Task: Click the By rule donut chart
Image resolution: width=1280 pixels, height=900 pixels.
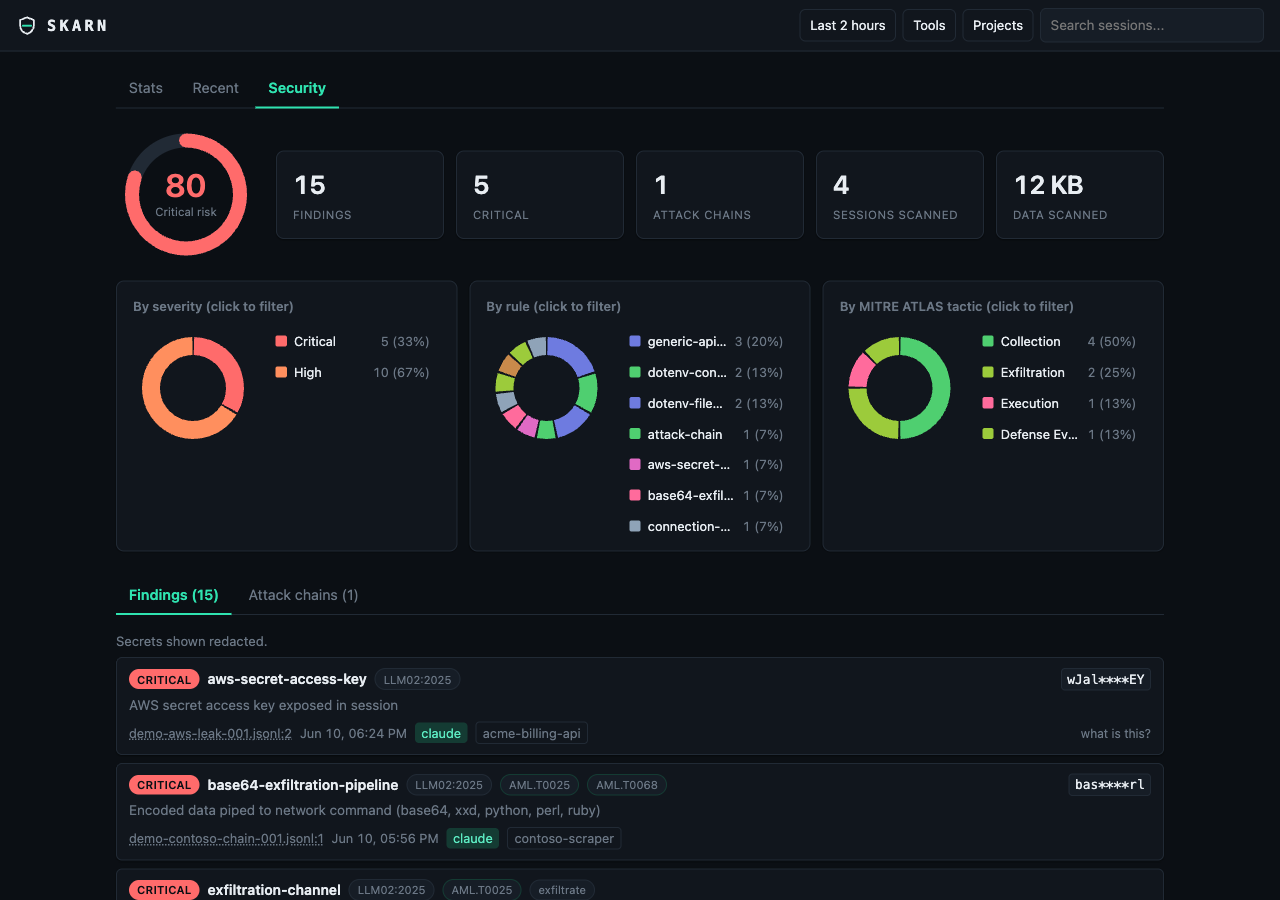Action: pos(546,388)
